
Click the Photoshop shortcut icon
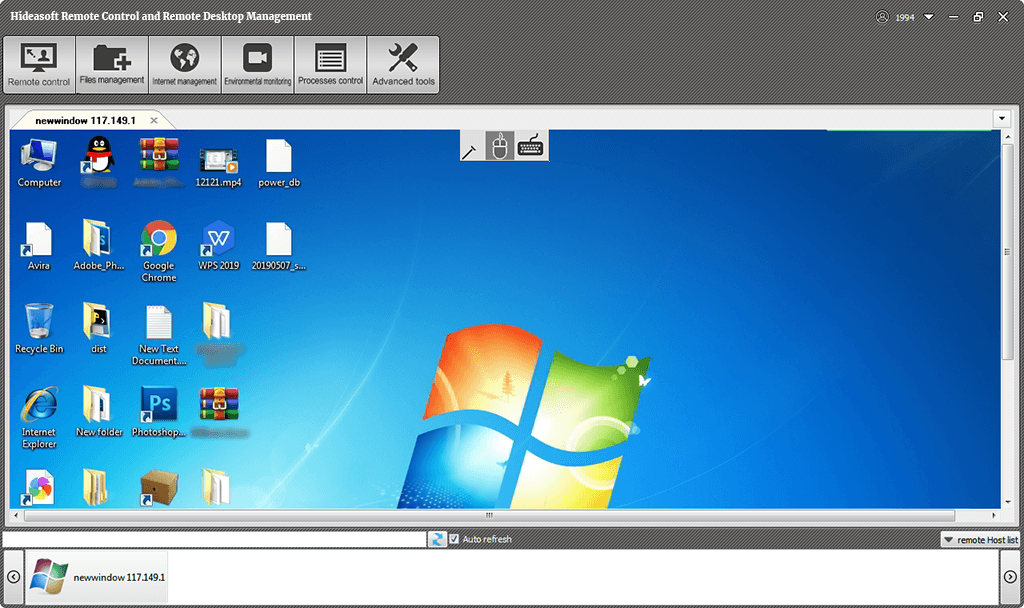(159, 411)
